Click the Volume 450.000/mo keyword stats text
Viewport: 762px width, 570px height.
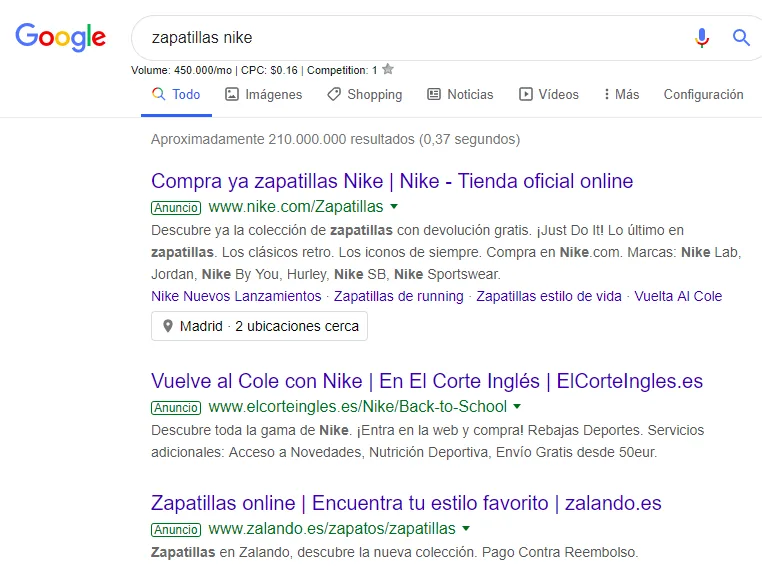click(x=254, y=70)
